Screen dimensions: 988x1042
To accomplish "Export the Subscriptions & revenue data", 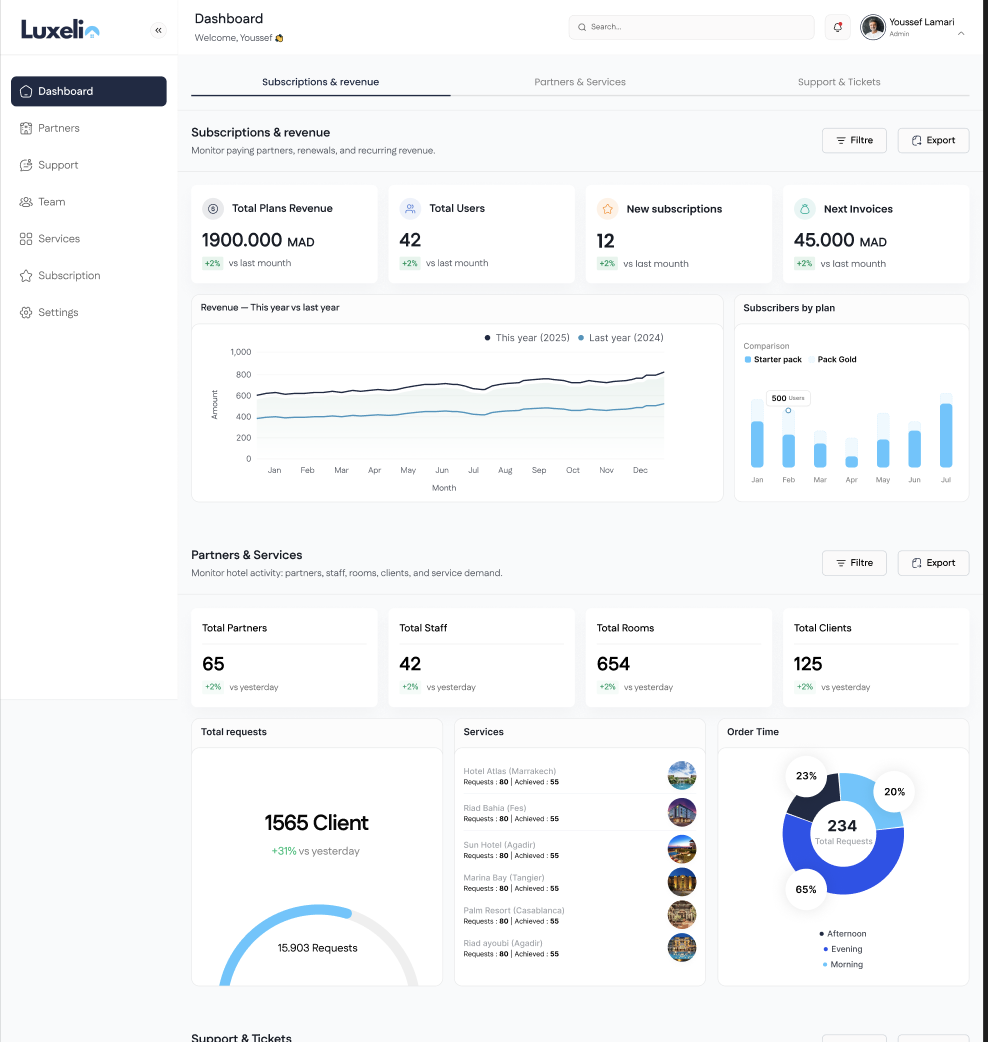I will click(x=933, y=141).
